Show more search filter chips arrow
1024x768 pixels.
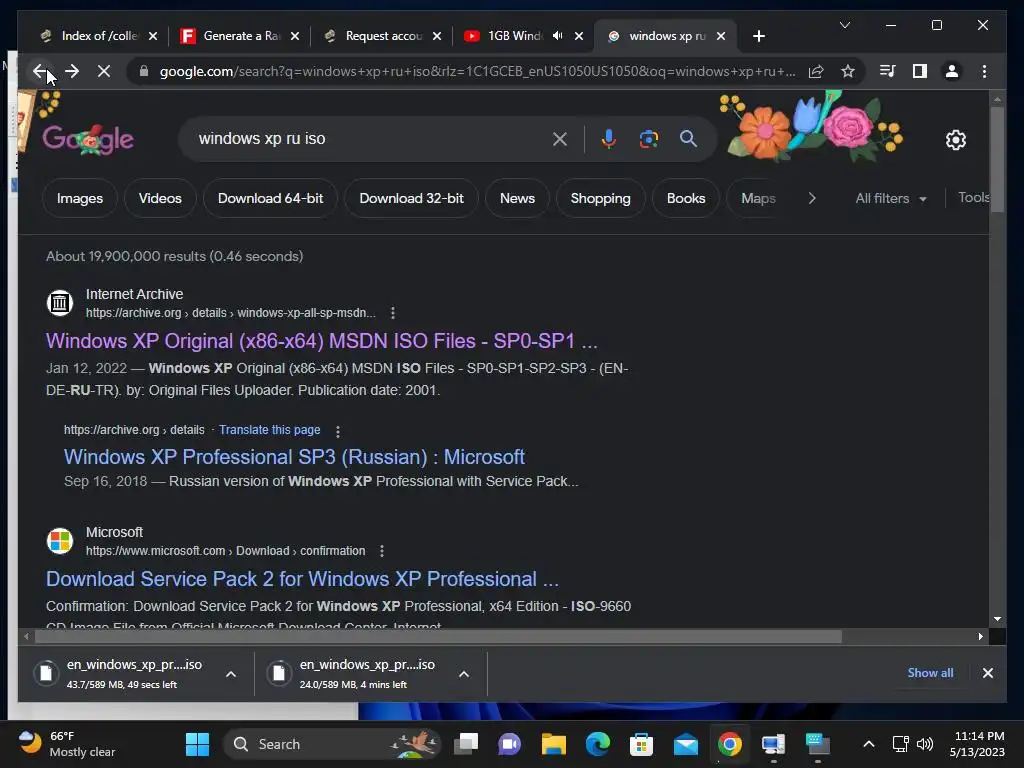click(812, 198)
